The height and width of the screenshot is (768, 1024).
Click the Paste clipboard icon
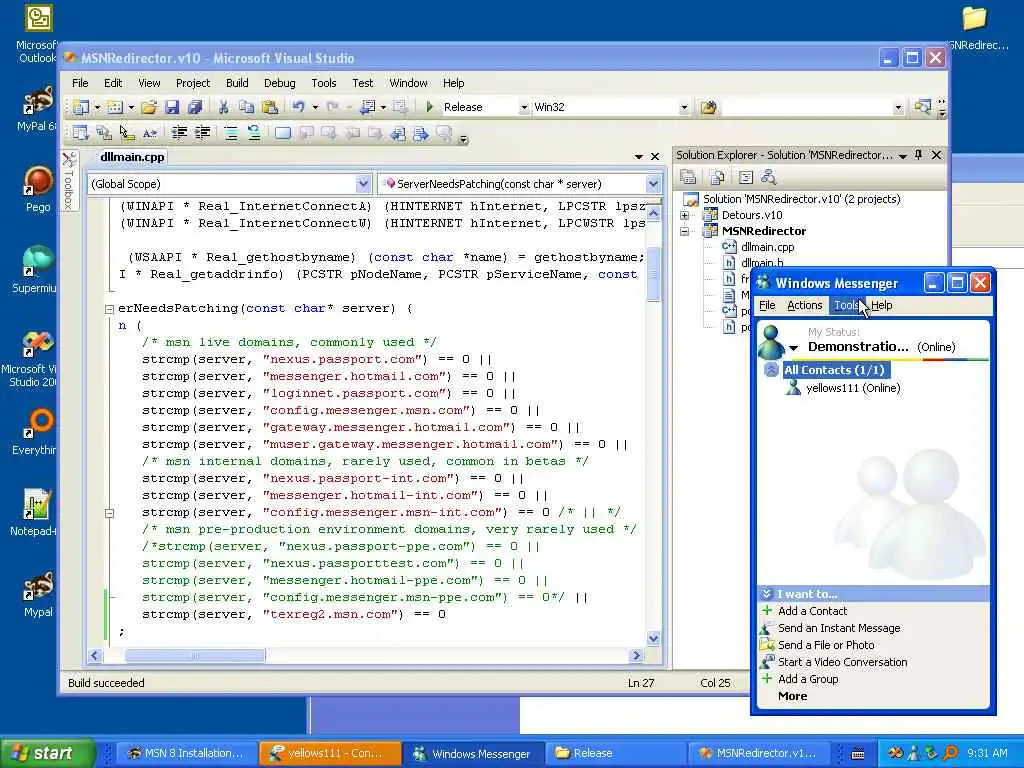[x=270, y=107]
